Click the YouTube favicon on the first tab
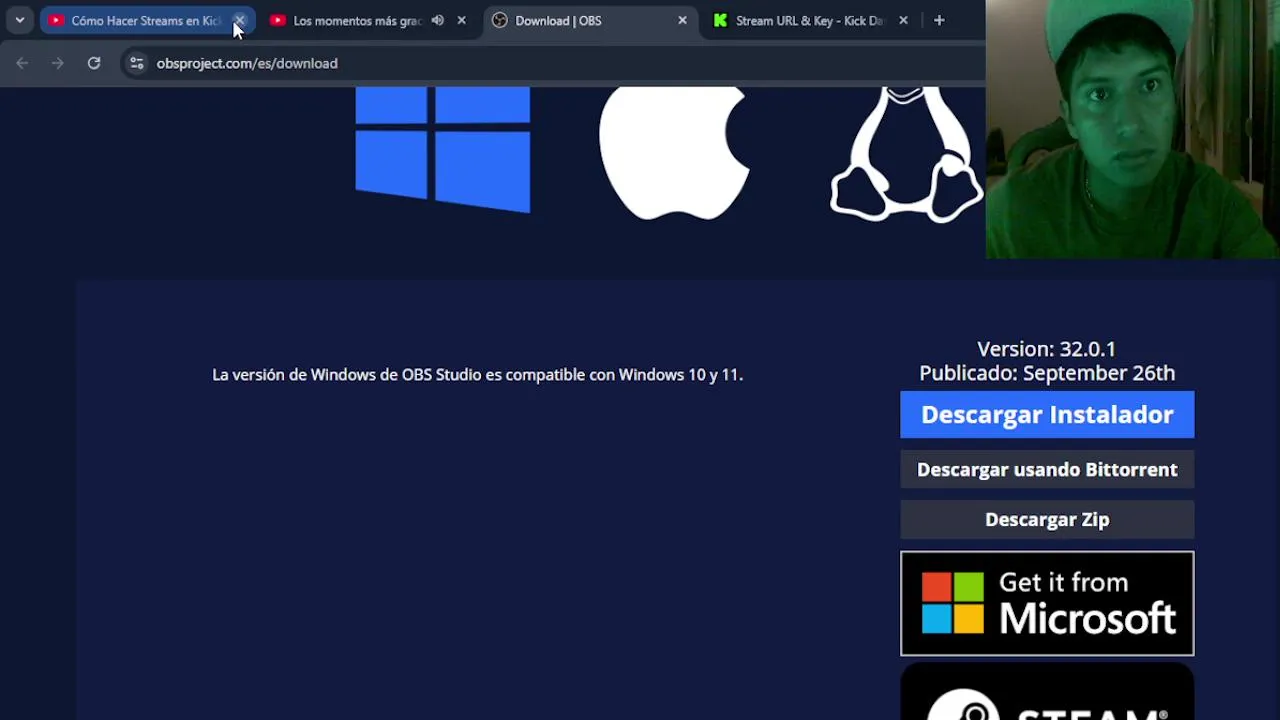Viewport: 1280px width, 720px height. (56, 20)
